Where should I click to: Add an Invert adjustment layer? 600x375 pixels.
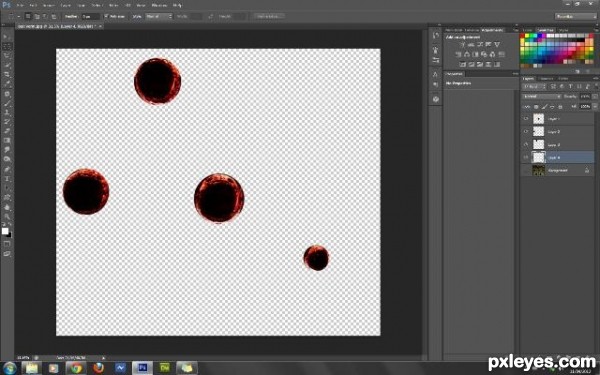point(462,64)
